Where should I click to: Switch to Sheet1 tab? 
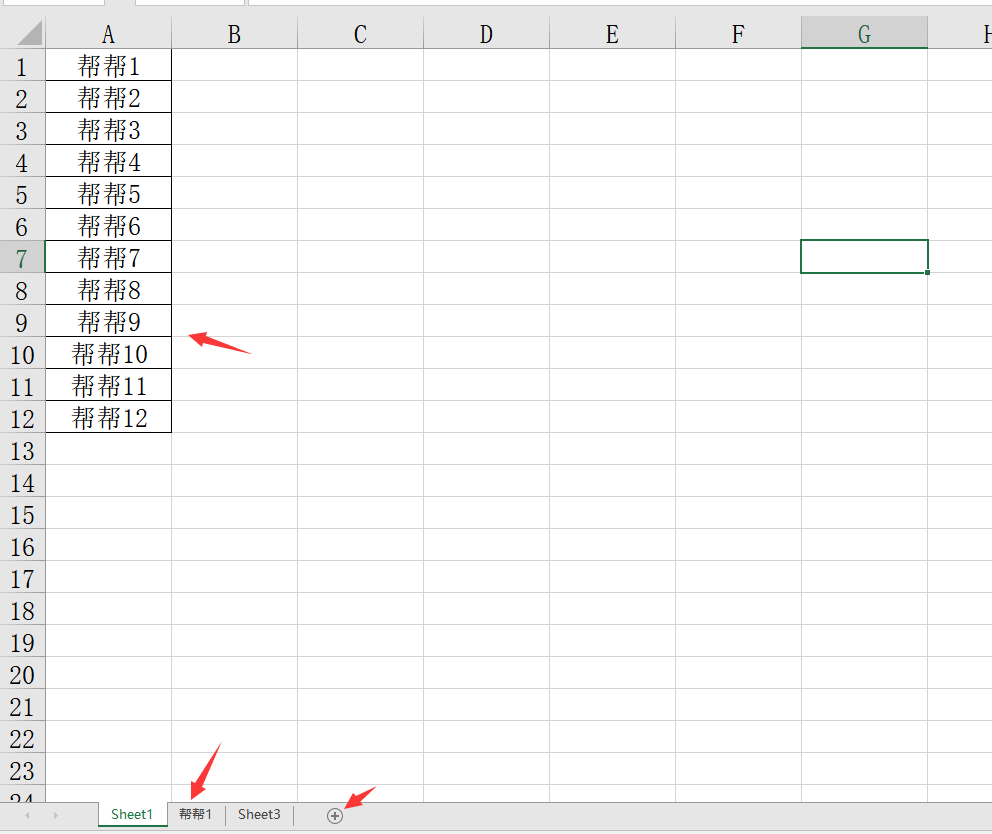tap(132, 814)
